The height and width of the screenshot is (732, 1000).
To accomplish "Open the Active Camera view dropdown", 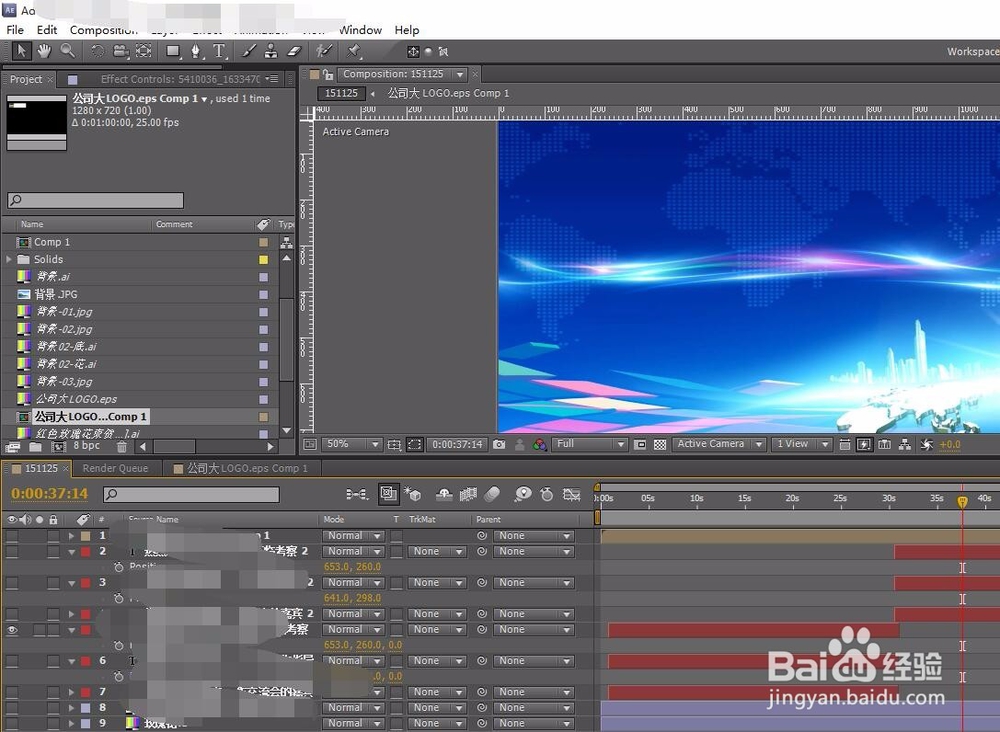I will (718, 444).
